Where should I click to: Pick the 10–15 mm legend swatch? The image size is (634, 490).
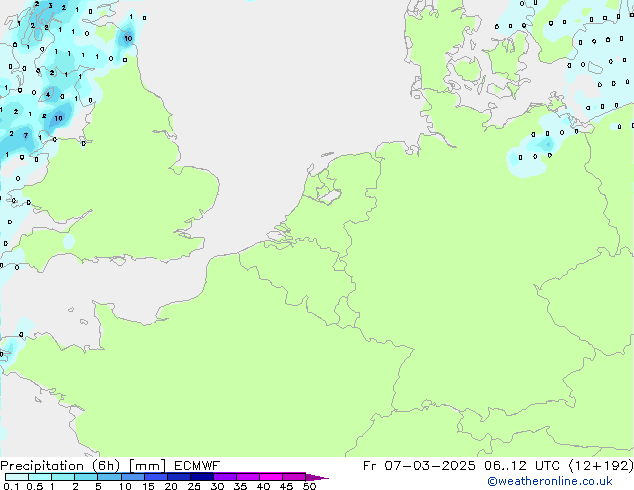point(132,477)
